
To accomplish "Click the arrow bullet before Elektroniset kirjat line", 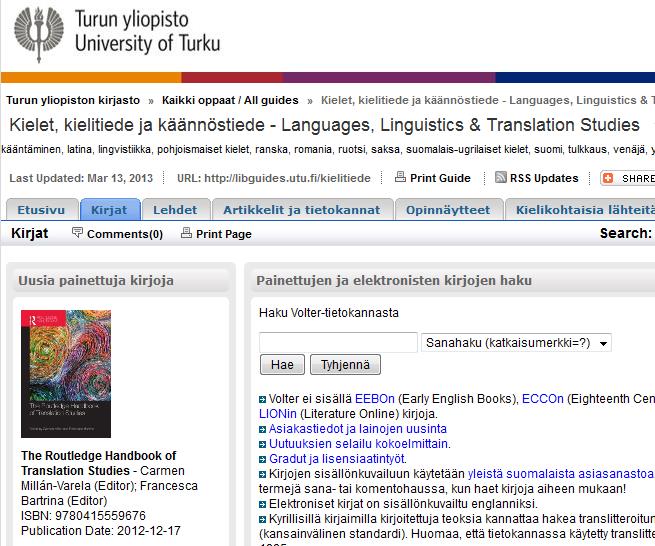I will 262,505.
